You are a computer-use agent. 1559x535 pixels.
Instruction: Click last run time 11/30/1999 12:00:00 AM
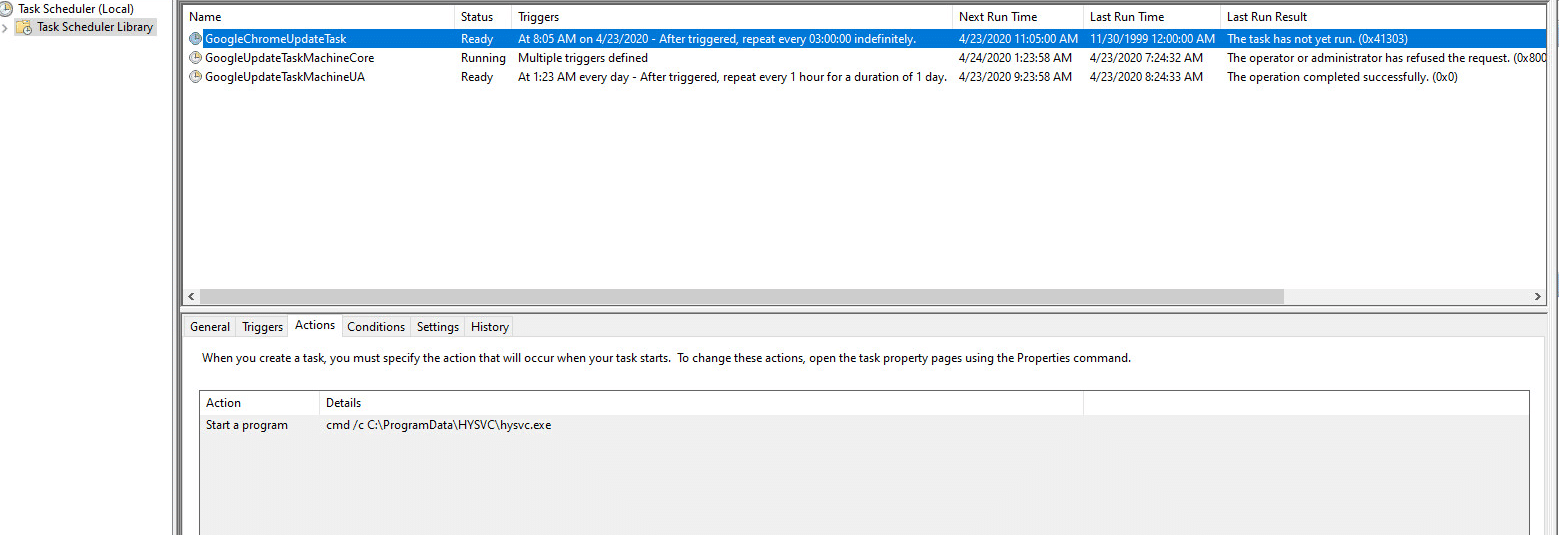(1152, 39)
